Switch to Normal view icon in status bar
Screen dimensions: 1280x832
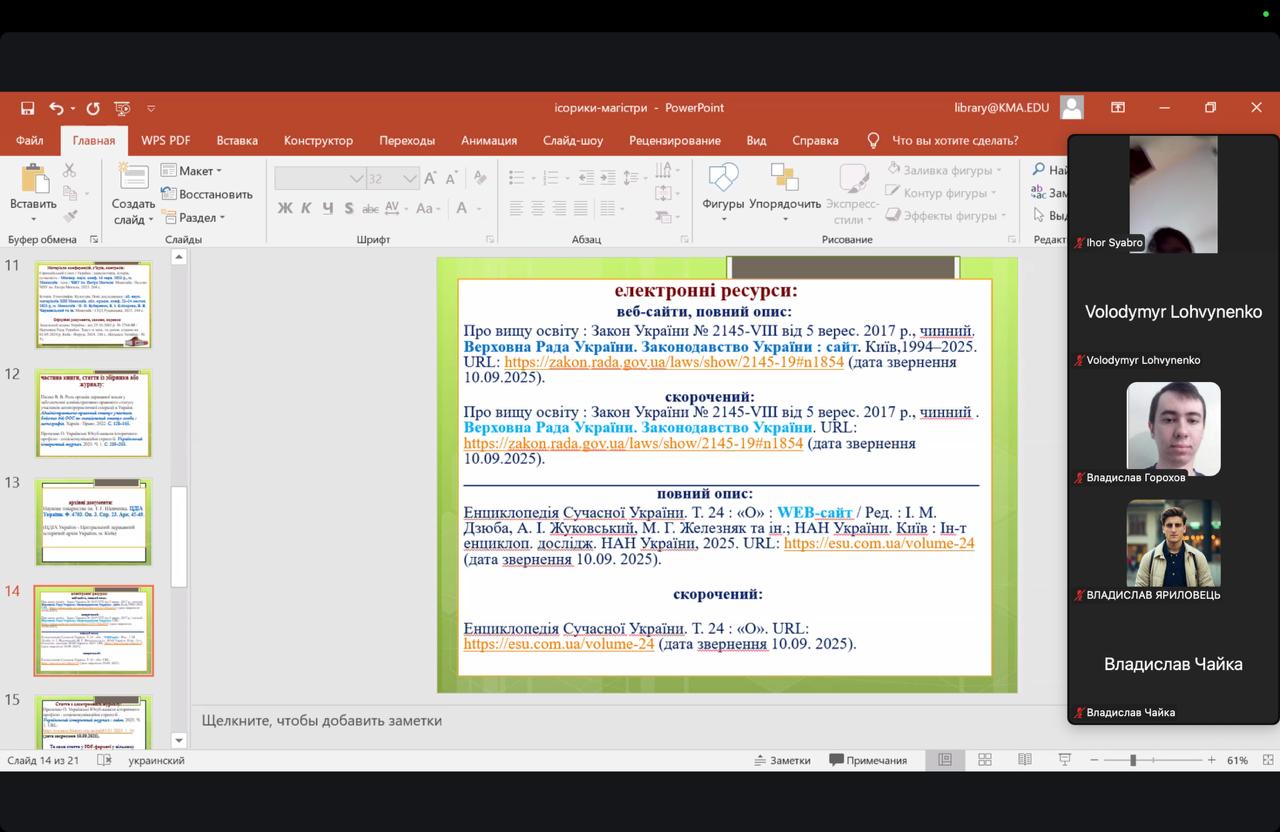pyautogui.click(x=945, y=760)
